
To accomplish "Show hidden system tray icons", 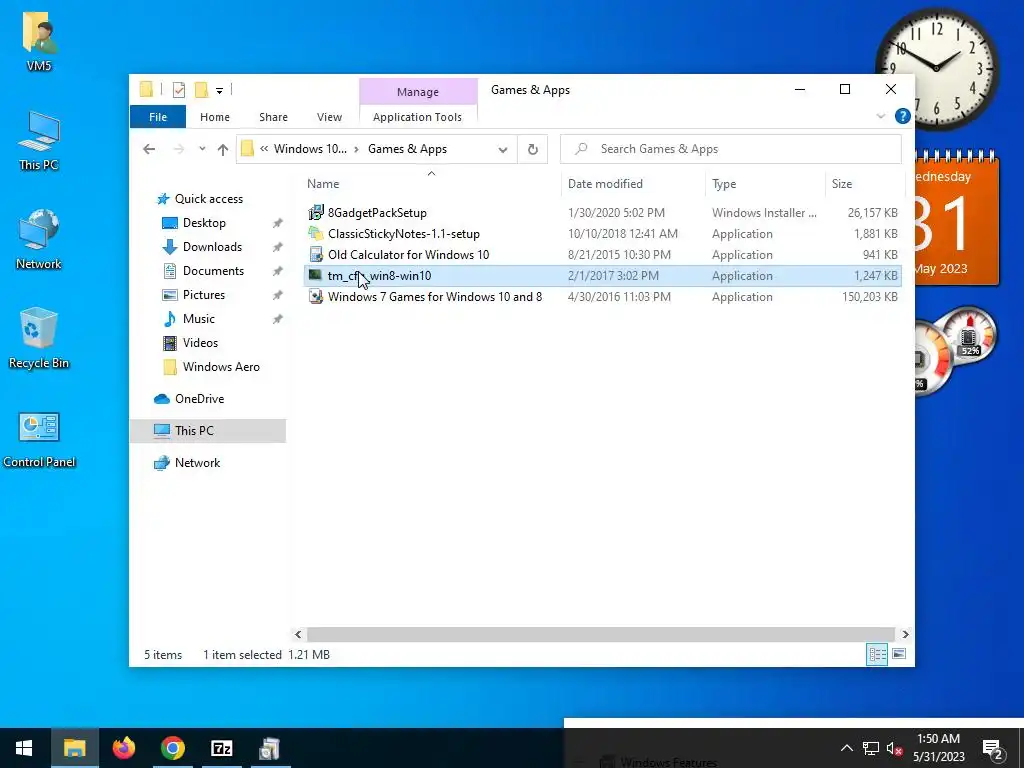I will (x=846, y=748).
